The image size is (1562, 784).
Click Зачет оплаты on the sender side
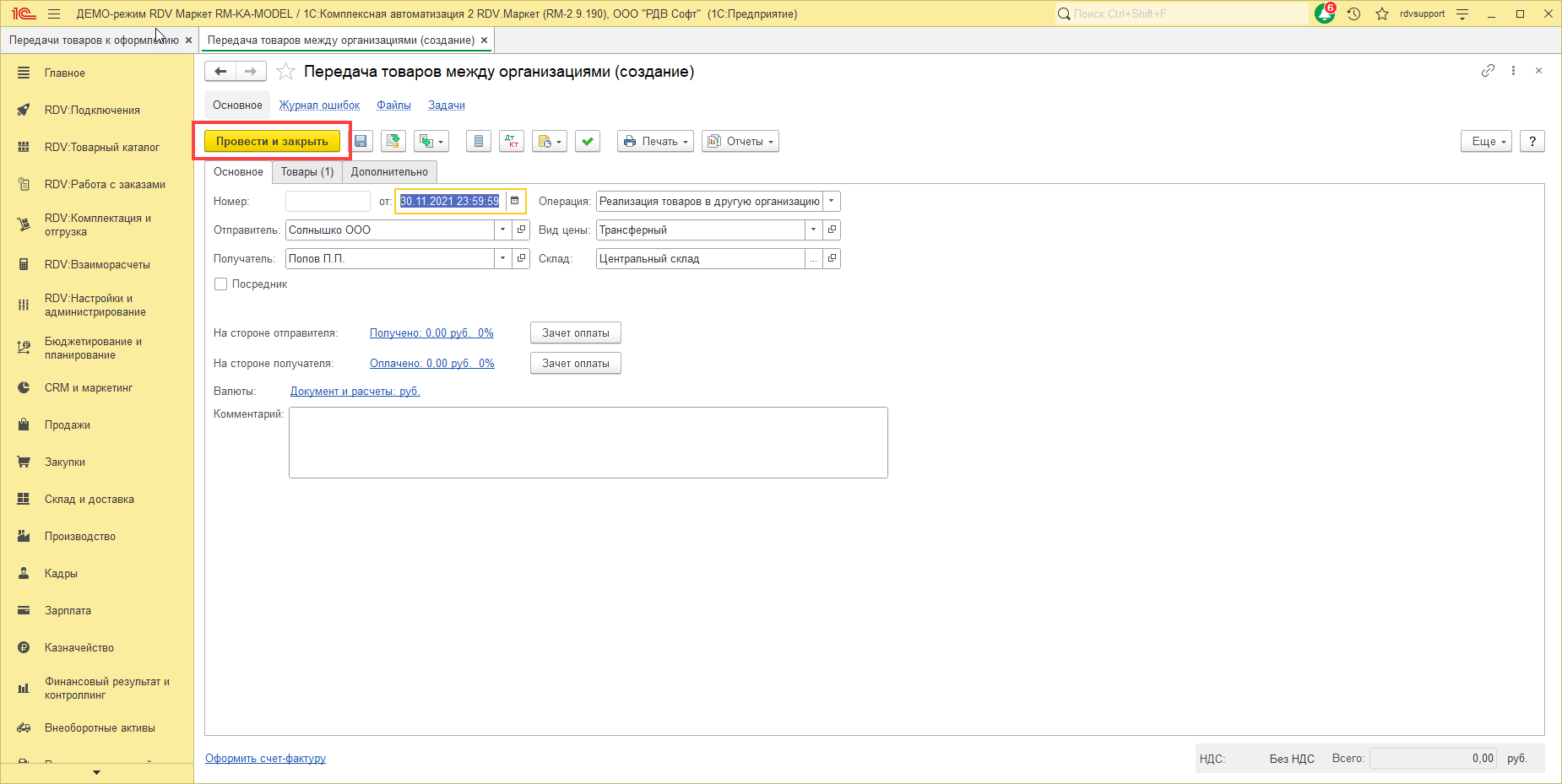coord(576,333)
